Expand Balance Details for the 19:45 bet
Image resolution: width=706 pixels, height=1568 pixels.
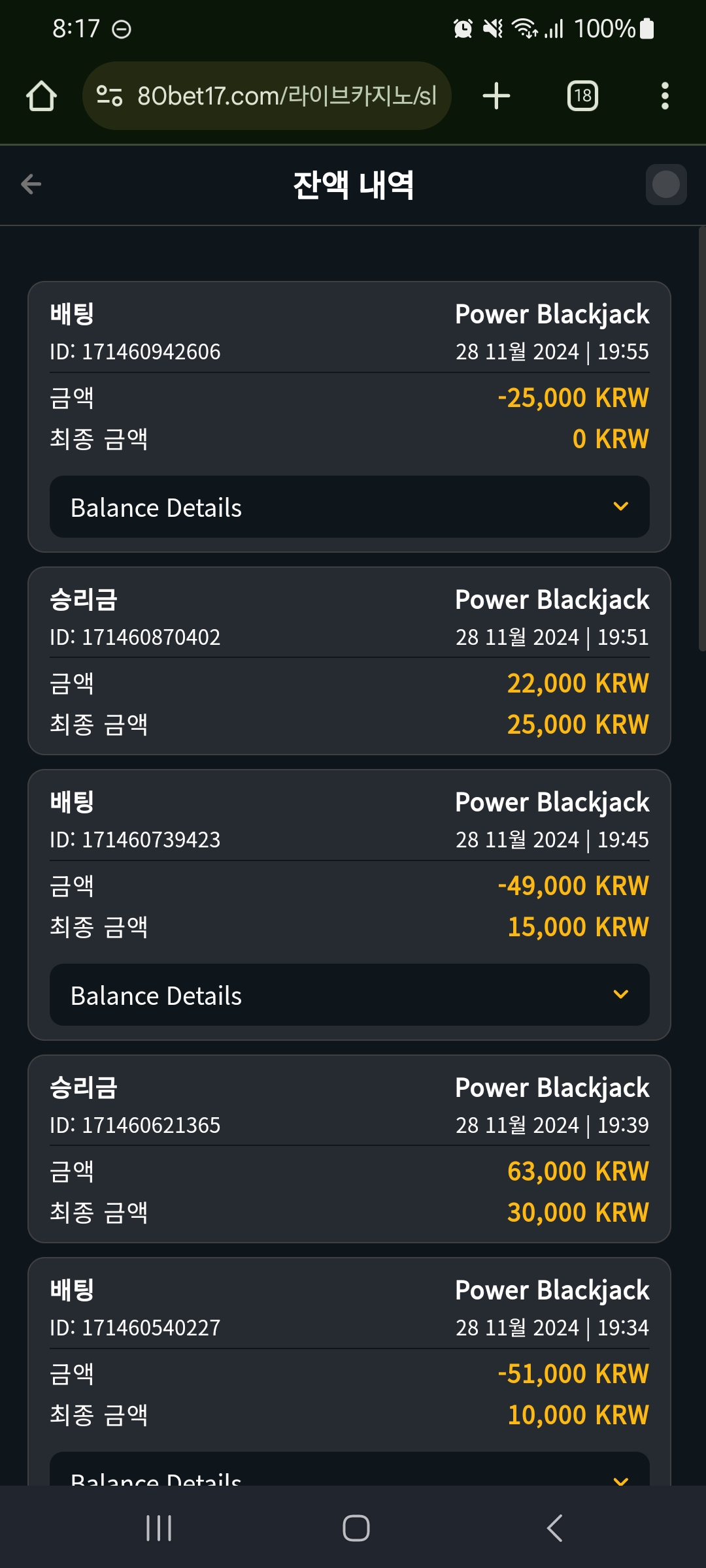pyautogui.click(x=350, y=995)
